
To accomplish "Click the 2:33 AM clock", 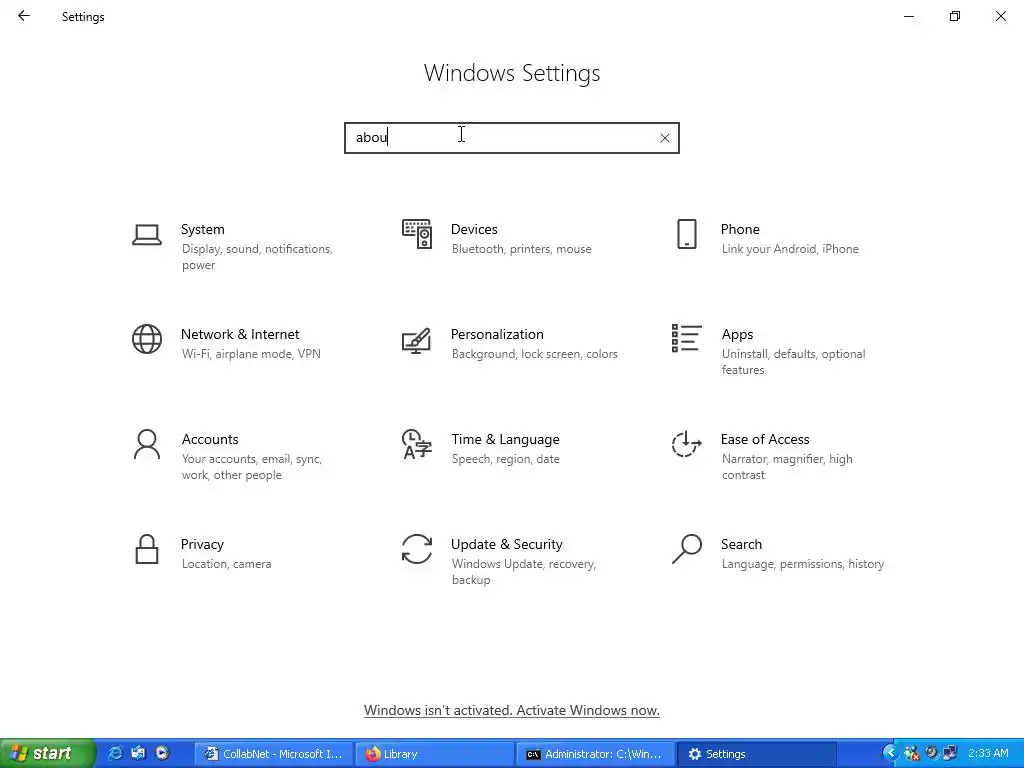I will click(x=988, y=754).
